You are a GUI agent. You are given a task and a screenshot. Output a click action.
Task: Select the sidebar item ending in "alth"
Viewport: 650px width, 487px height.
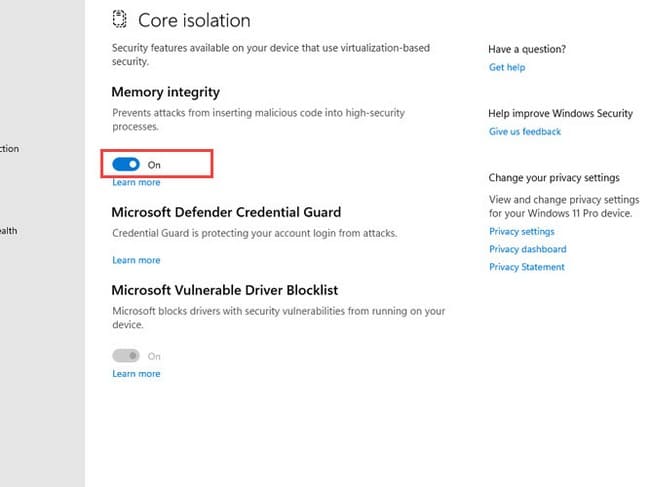pos(8,231)
